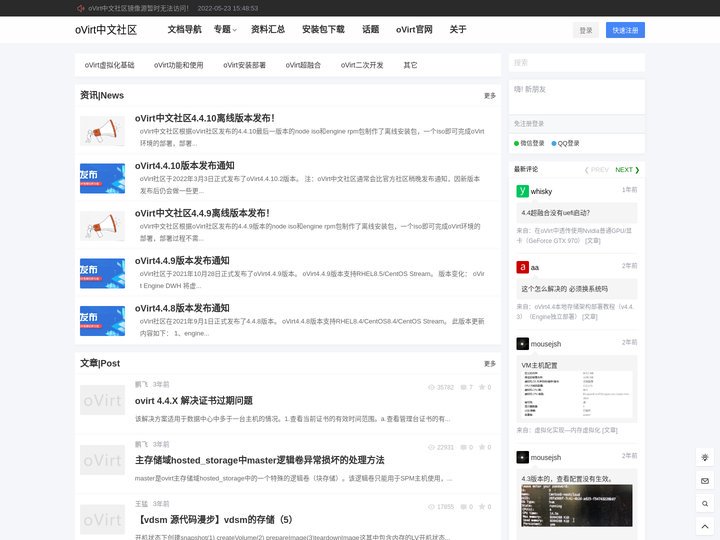
Task: Click the speaker announcement icon in top bar
Action: [81, 8]
